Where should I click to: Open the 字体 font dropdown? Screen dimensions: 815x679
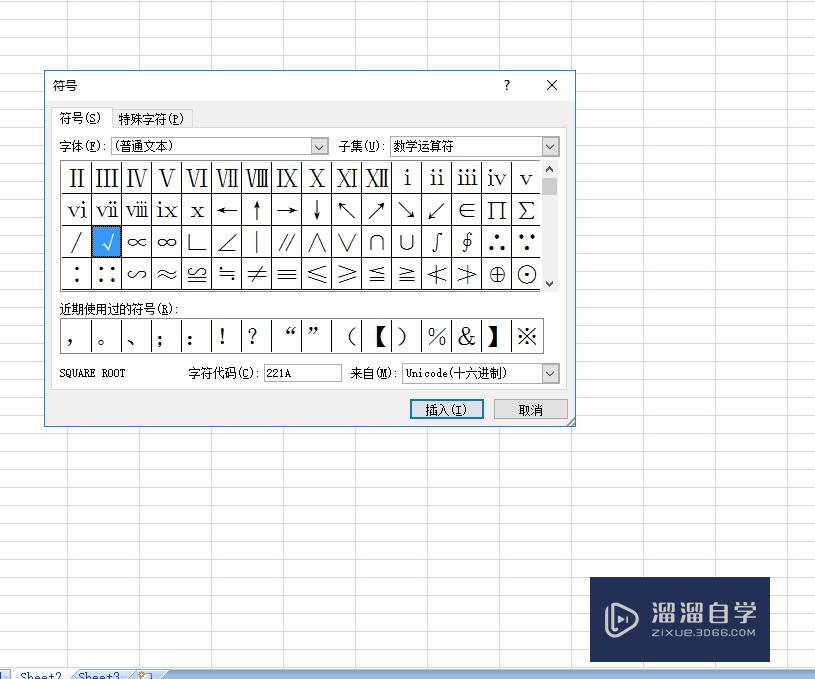[x=320, y=147]
